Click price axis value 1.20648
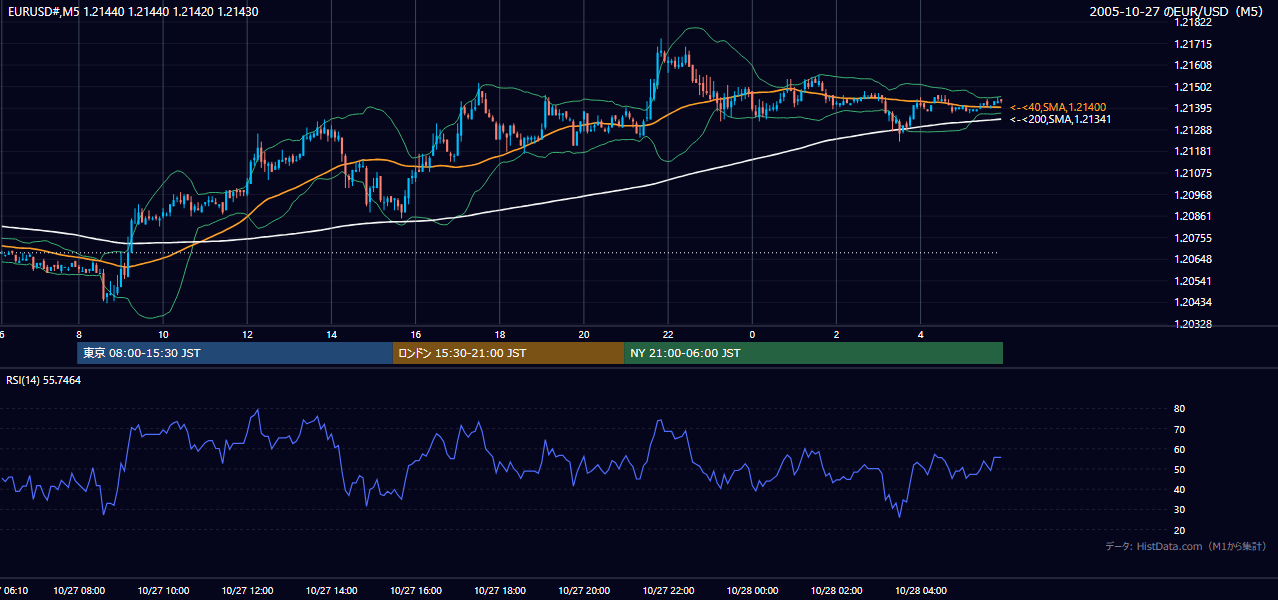The width and height of the screenshot is (1278, 600). 1193,259
